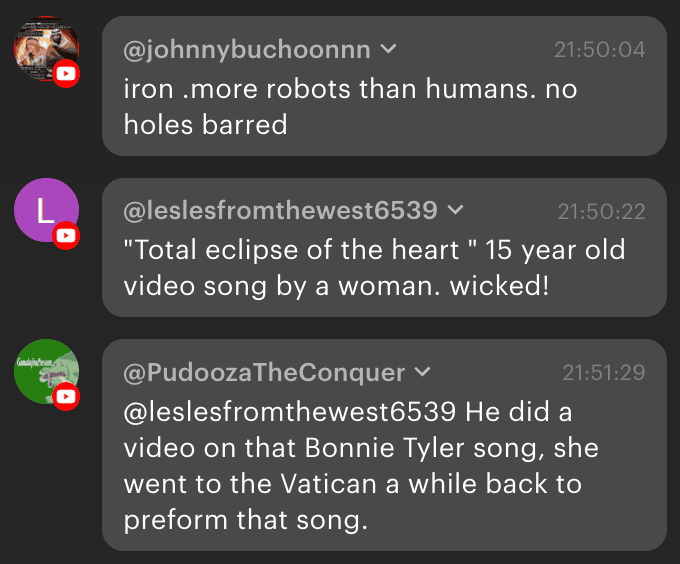
Task: Open the @johnnybuchoonnn username
Action: click(247, 49)
